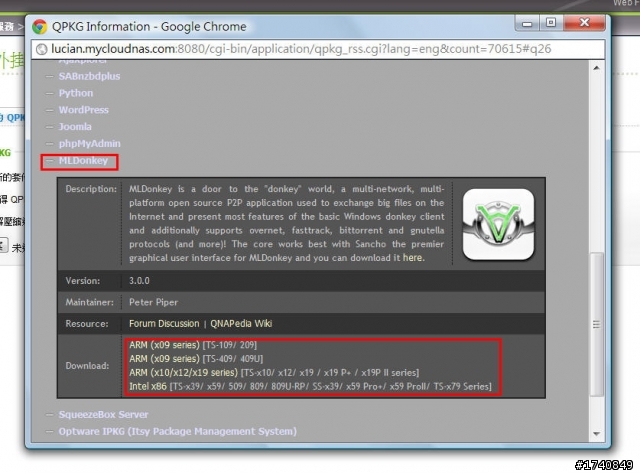Maximize the QPKG Information window
This screenshot has height=473, width=640.
(x=551, y=23)
